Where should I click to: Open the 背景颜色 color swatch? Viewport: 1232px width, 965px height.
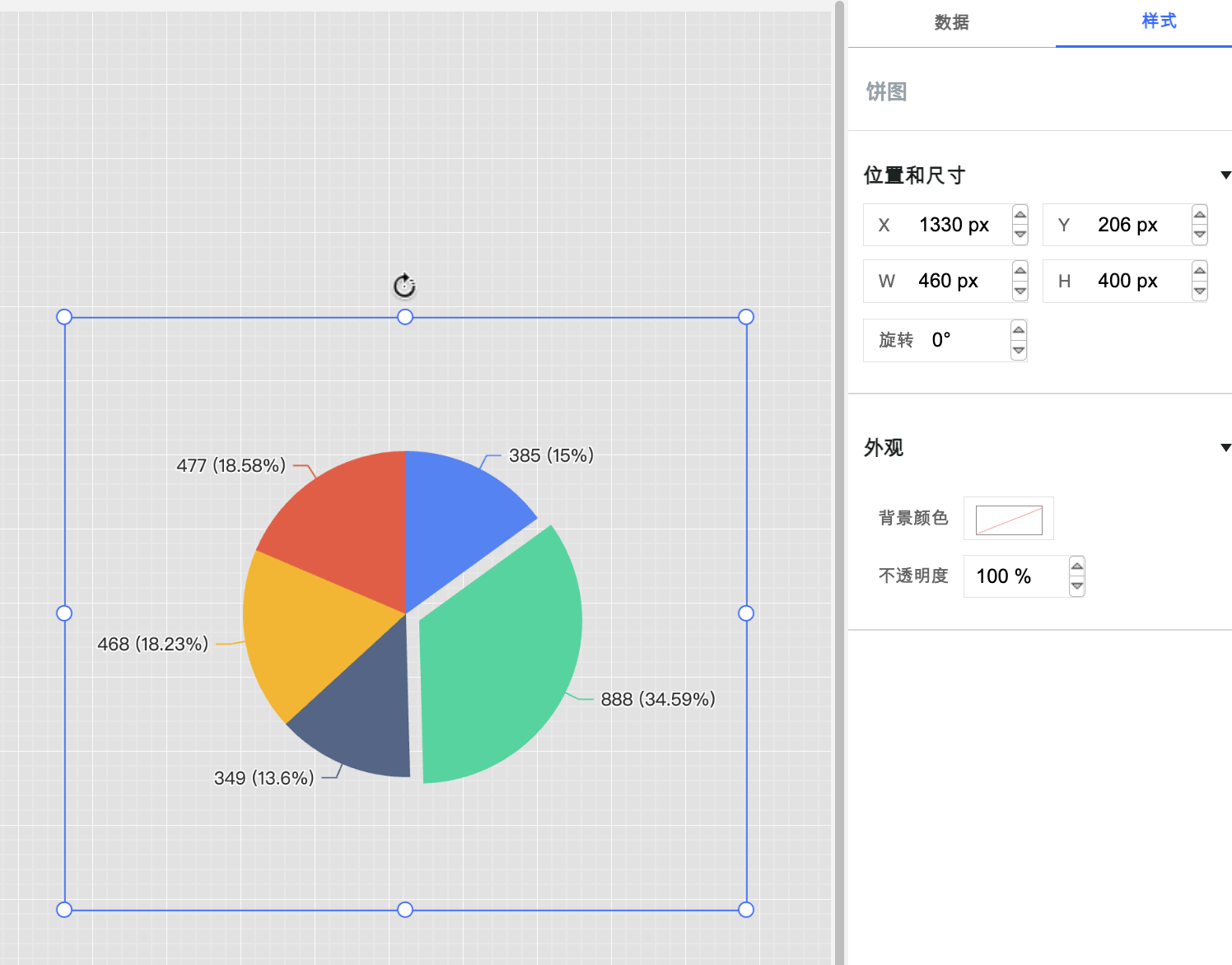coord(1009,519)
